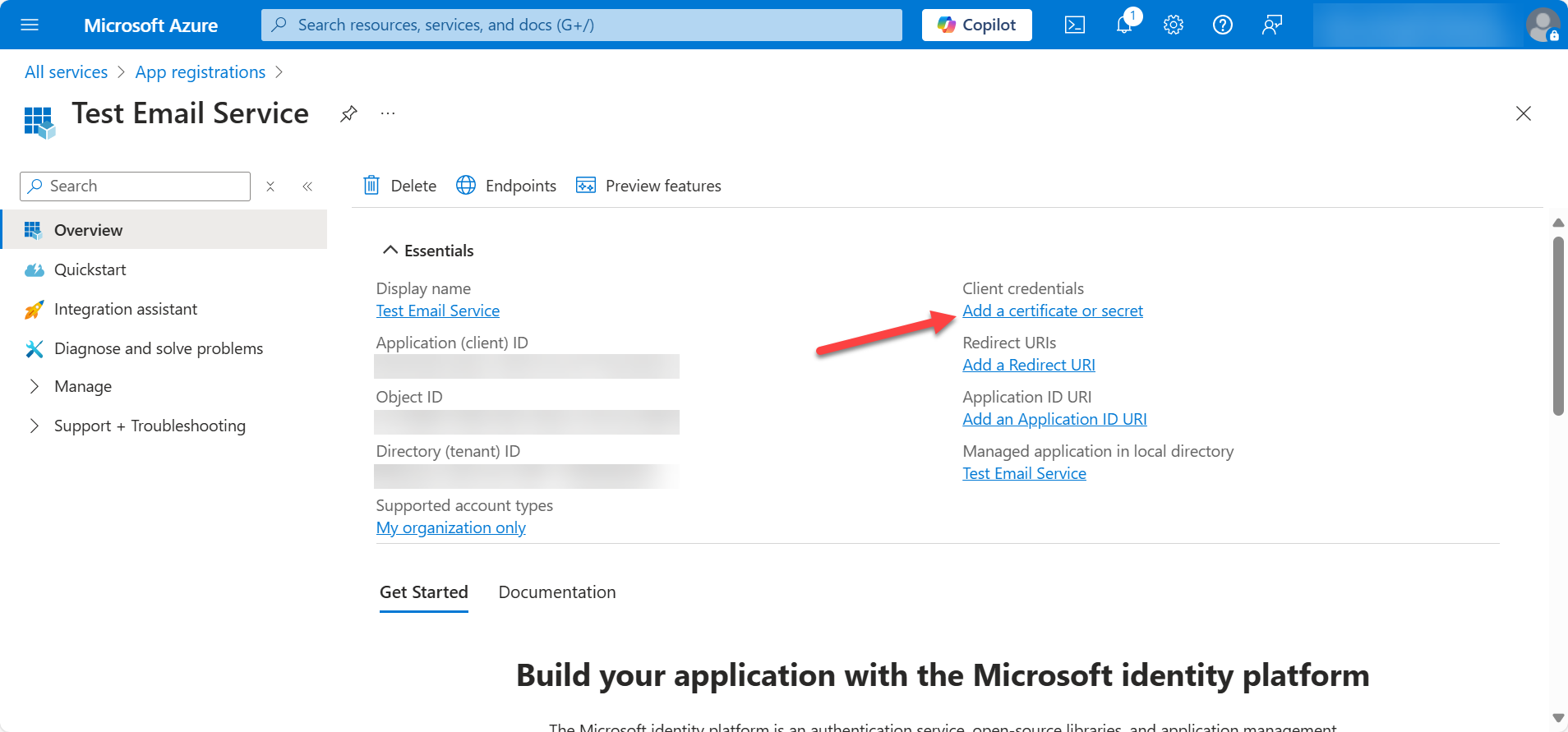Click the Integration assistant rocket icon
This screenshot has width=1568, height=732.
click(x=34, y=310)
